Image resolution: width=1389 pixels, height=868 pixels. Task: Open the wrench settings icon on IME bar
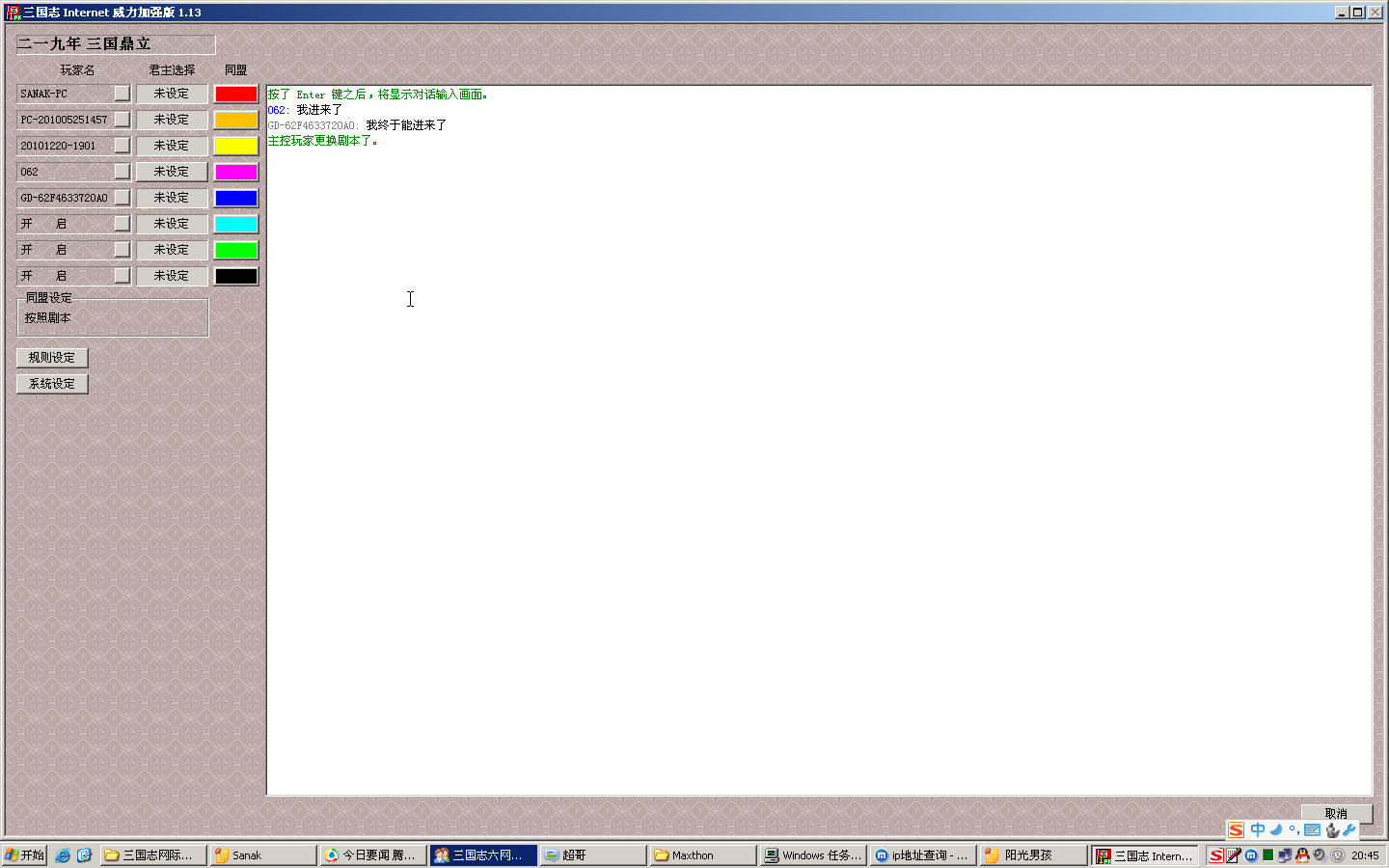point(1349,830)
